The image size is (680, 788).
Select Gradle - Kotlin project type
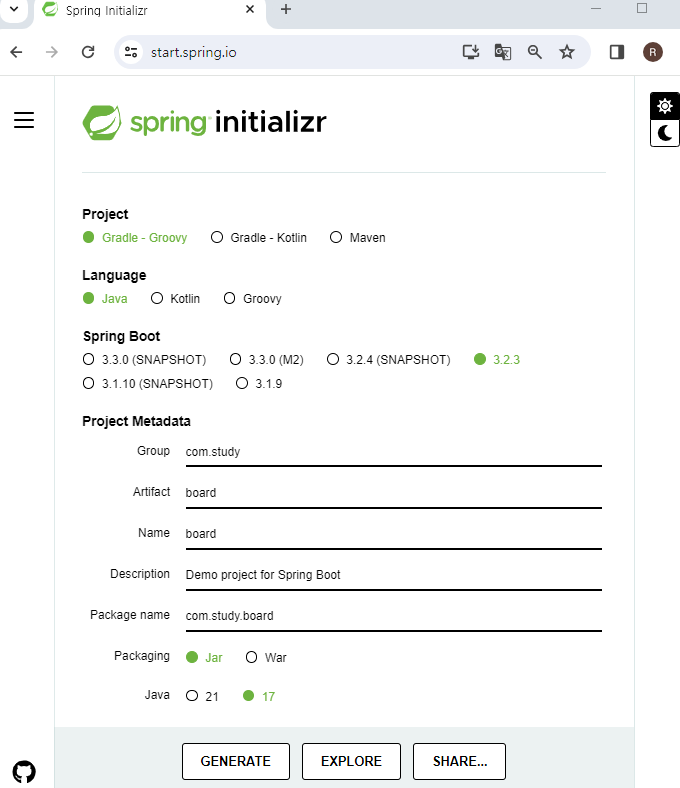click(259, 237)
